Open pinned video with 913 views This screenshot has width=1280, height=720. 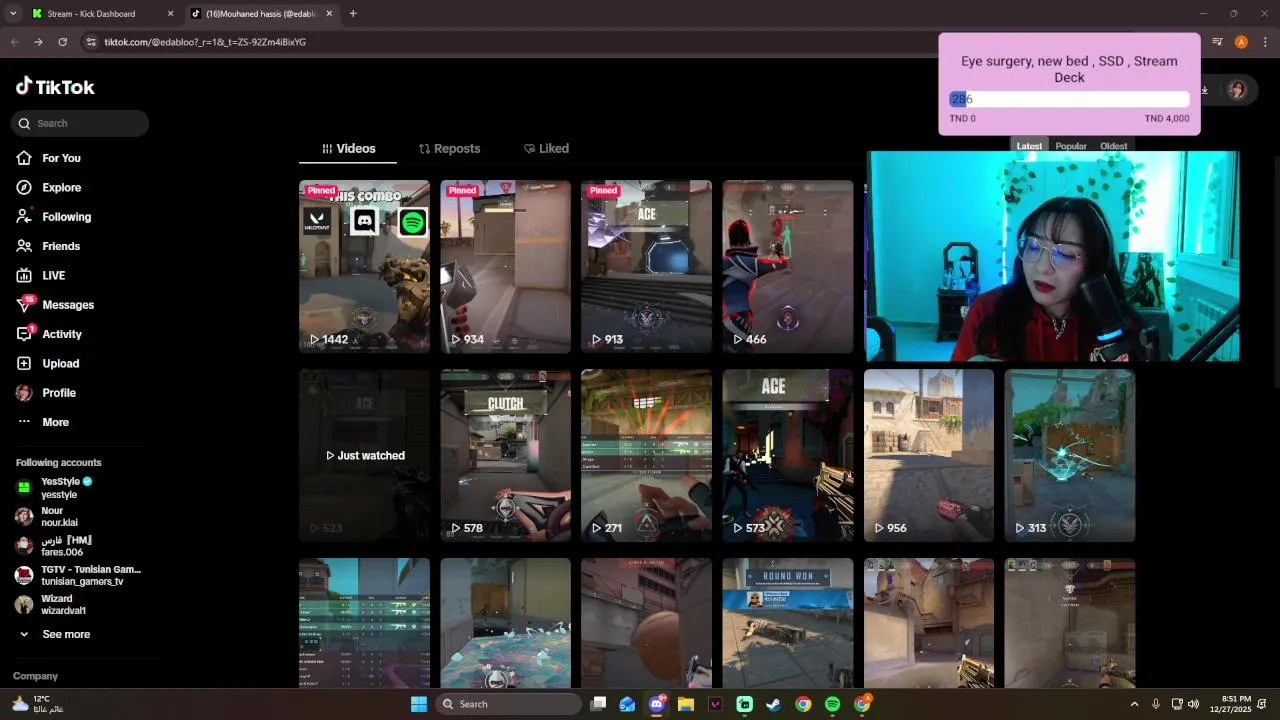[646, 266]
